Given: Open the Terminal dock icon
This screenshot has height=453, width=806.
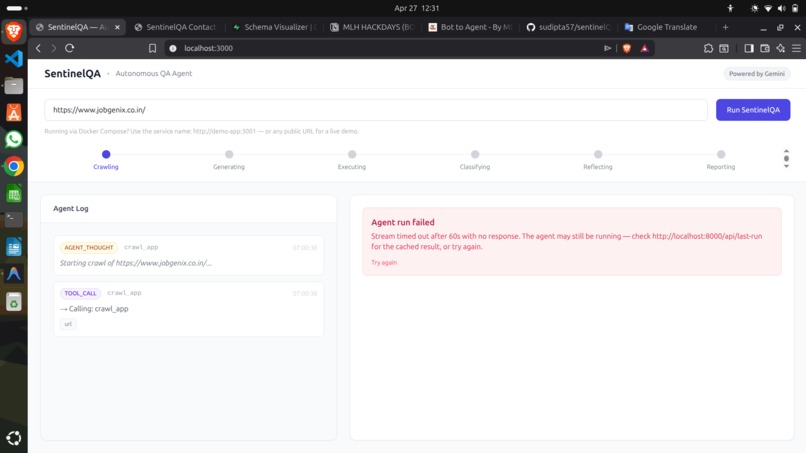Looking at the screenshot, I should [14, 220].
